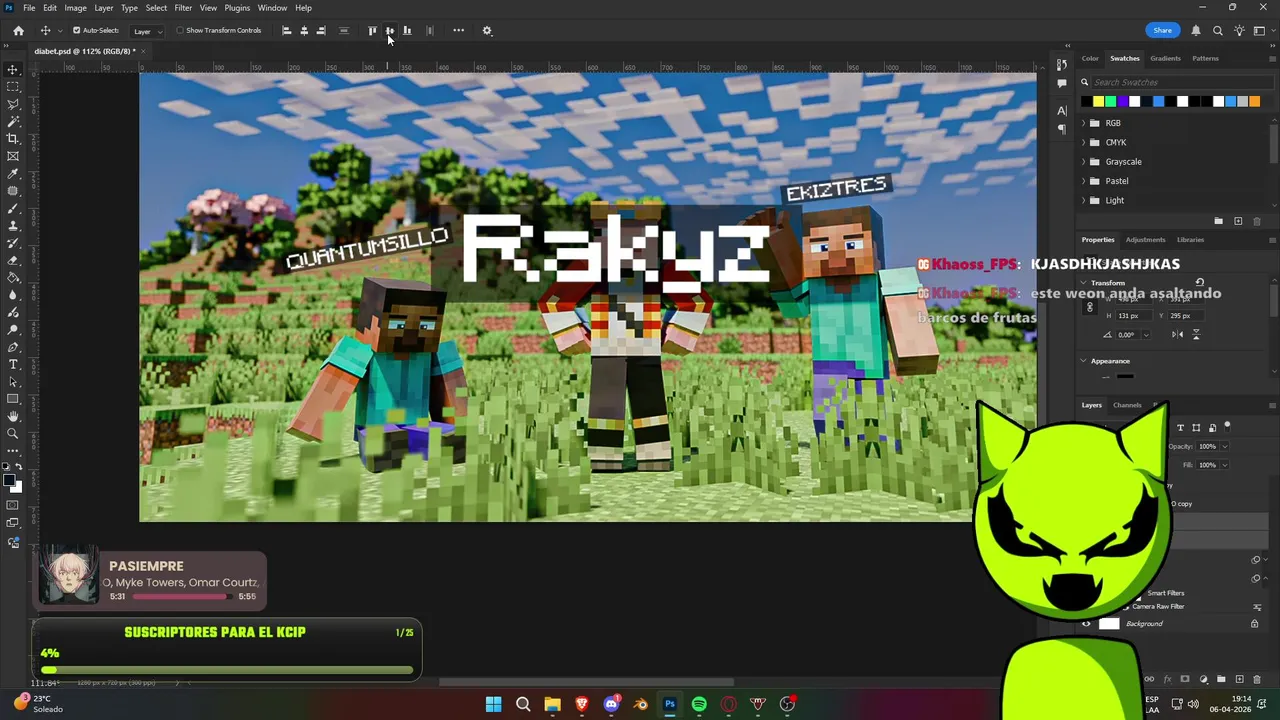Select the Blur tool
This screenshot has width=1280, height=720.
13,295
